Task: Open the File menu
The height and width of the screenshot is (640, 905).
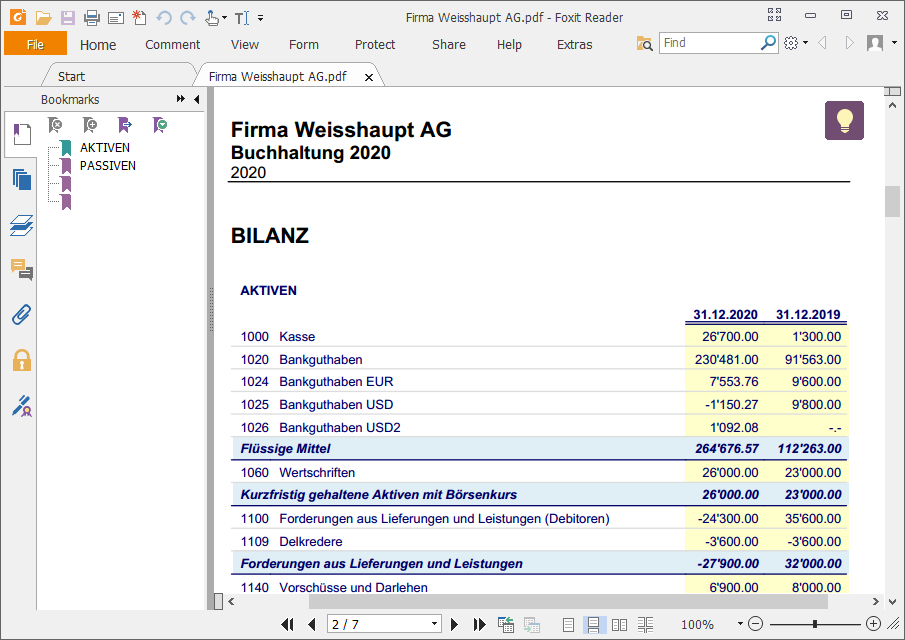Action: pyautogui.click(x=35, y=44)
